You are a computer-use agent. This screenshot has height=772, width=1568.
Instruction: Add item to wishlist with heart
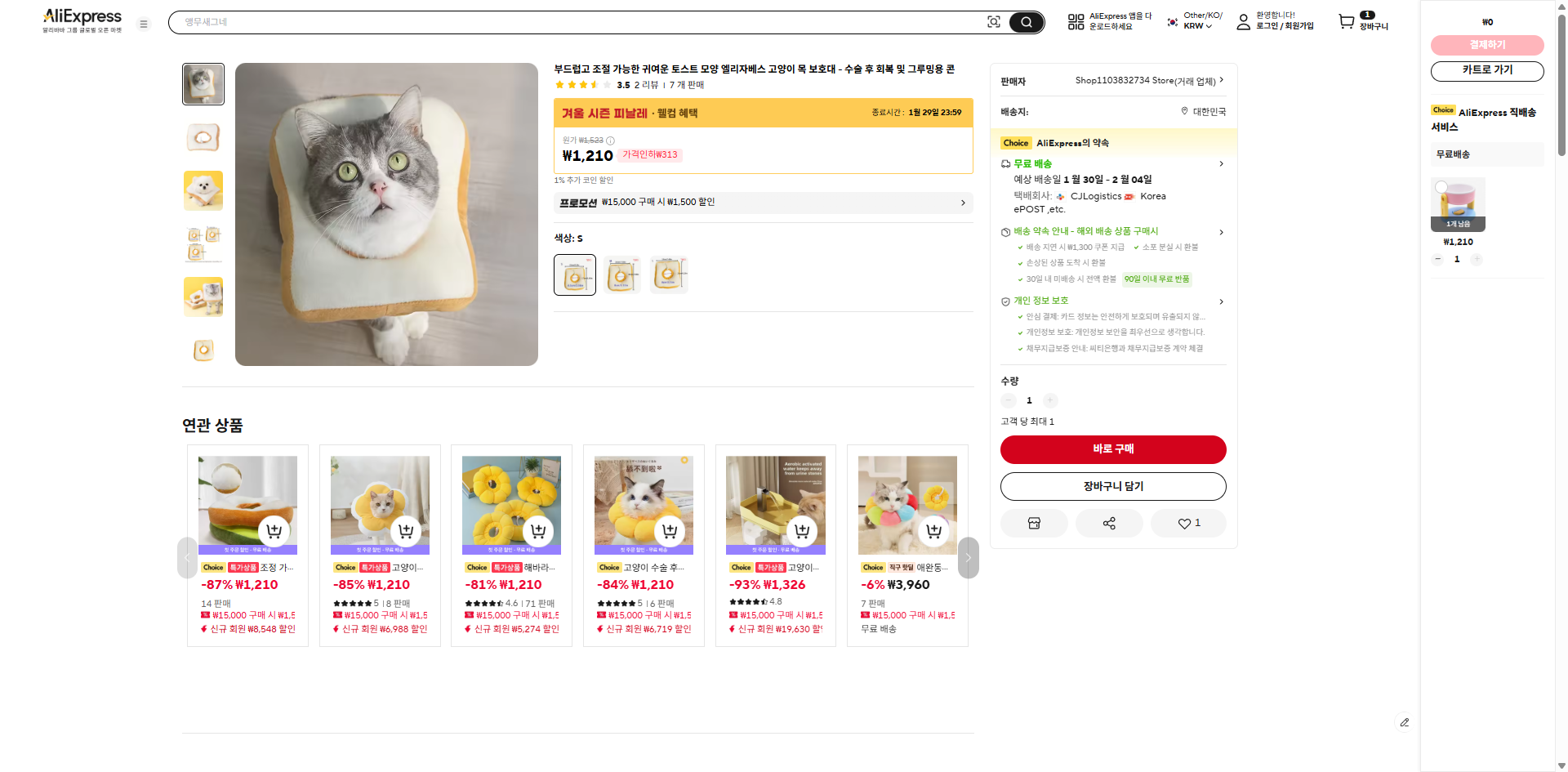(1187, 523)
